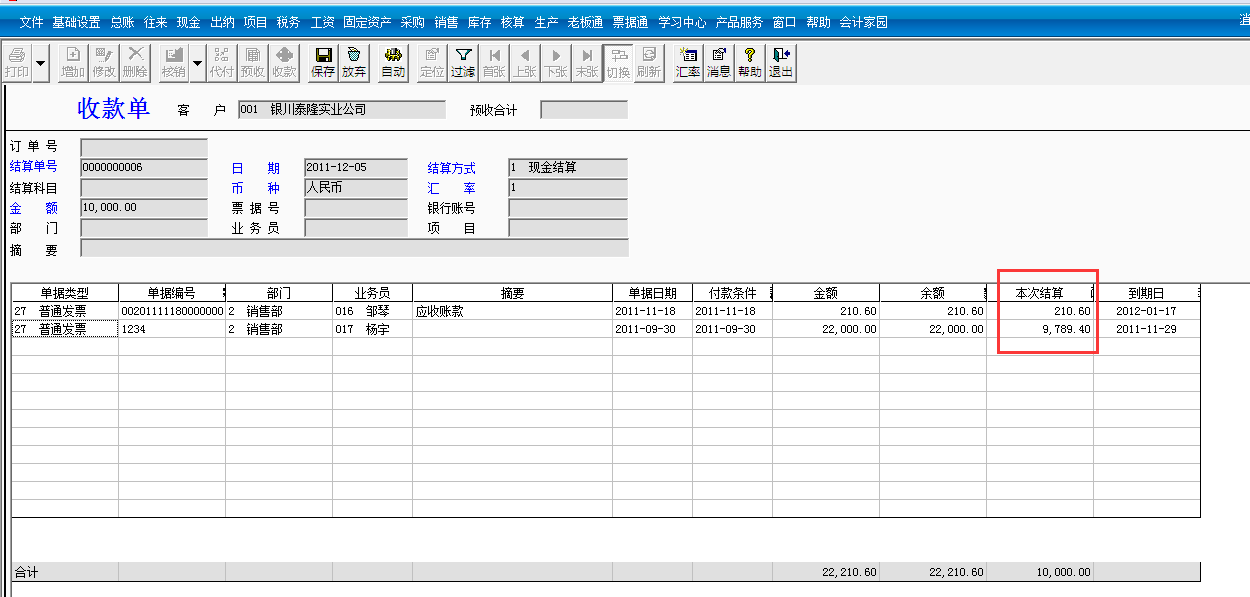Toggle the 切换 (Switch) toolbar button
The image size is (1250, 597).
coord(618,62)
